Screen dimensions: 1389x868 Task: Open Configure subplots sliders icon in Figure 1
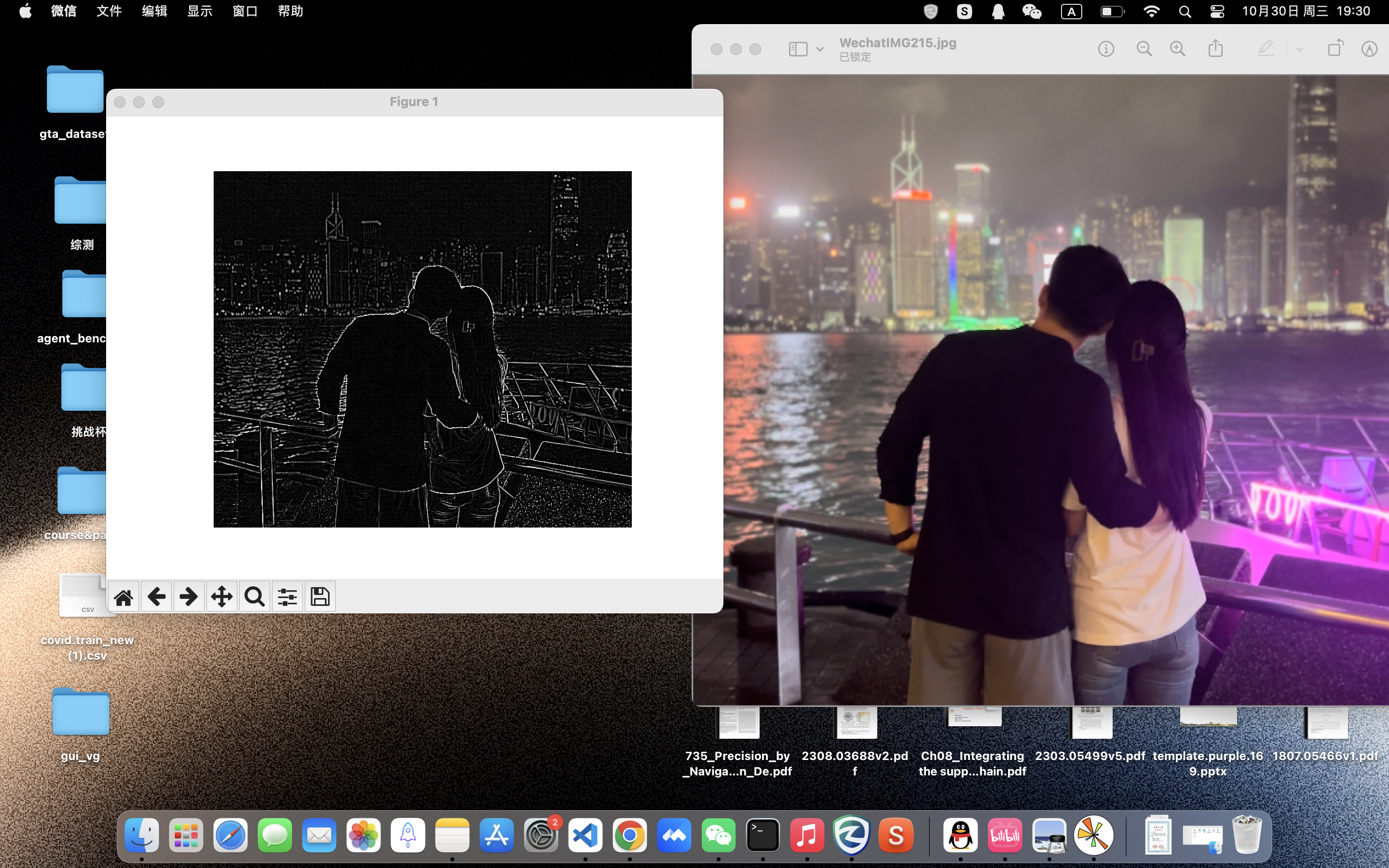(287, 597)
